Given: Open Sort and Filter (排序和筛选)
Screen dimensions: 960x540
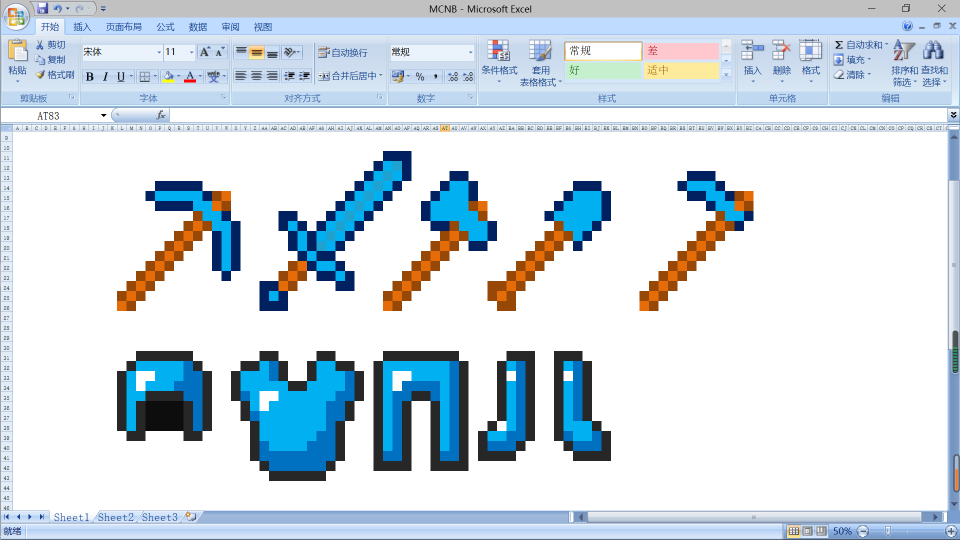Looking at the screenshot, I should coord(904,62).
